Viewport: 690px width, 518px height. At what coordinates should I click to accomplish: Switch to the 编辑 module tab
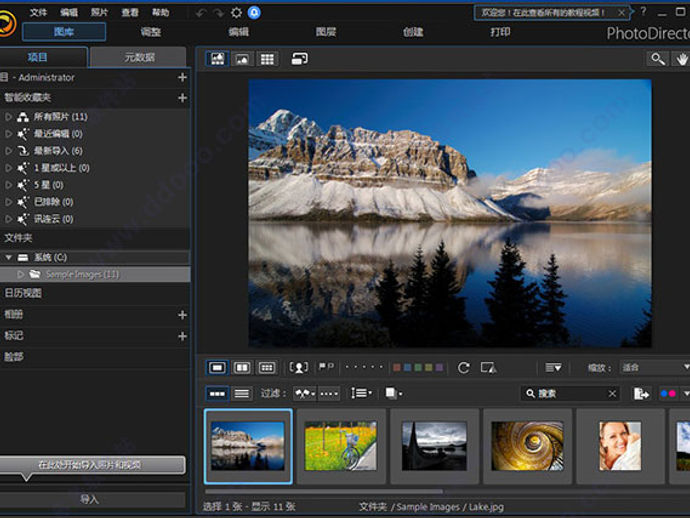click(239, 32)
